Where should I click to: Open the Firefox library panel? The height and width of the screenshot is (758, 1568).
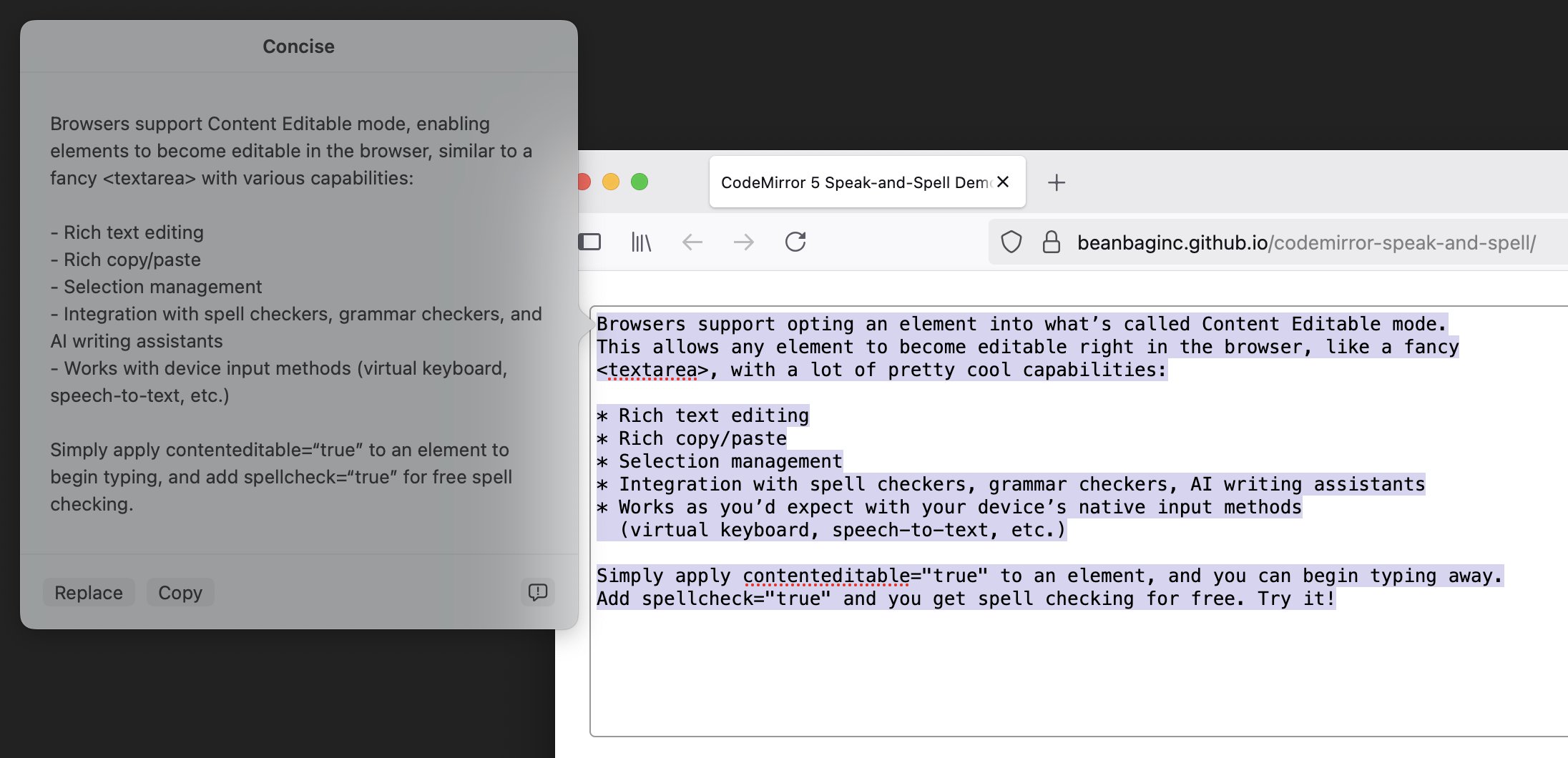point(640,242)
